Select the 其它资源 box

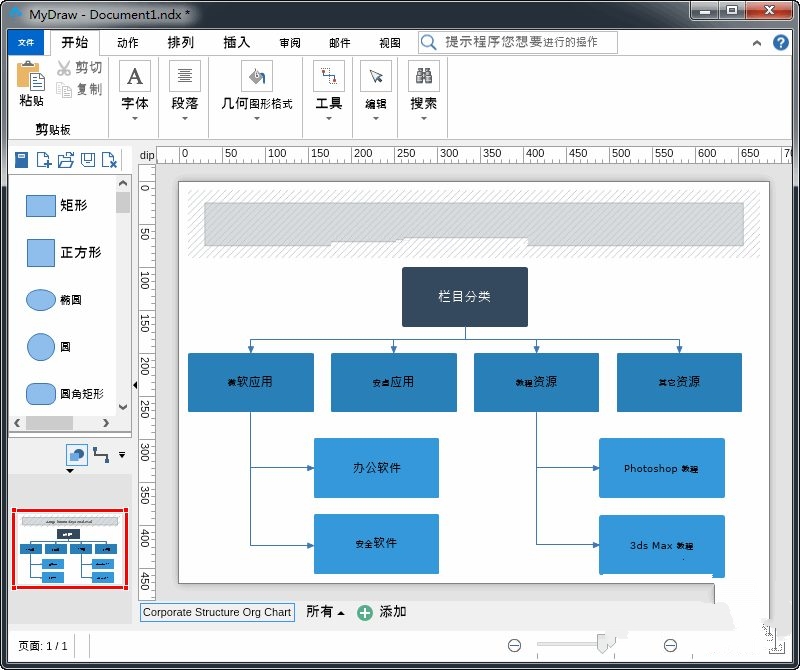pyautogui.click(x=679, y=382)
